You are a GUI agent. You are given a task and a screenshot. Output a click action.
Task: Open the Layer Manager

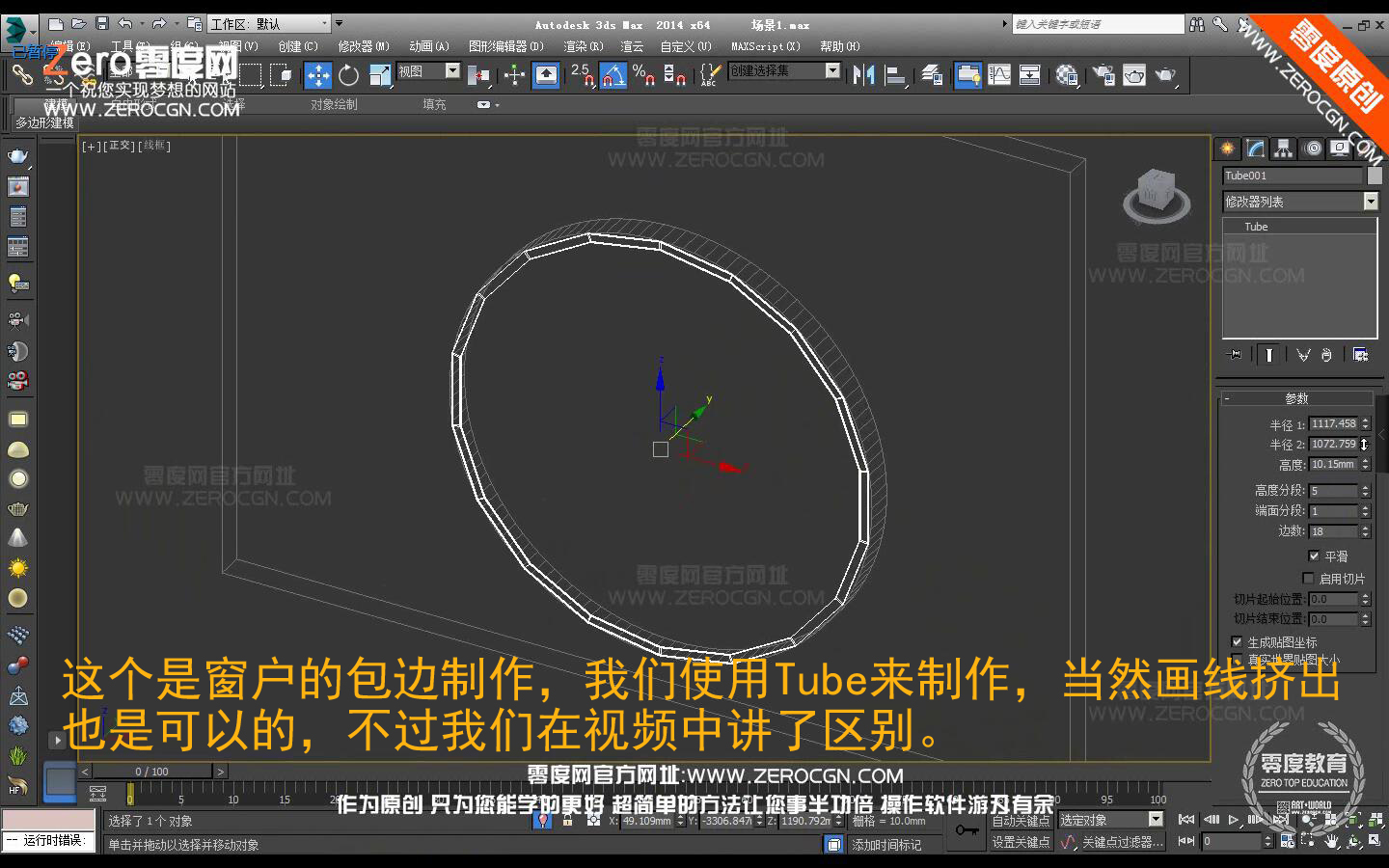[x=932, y=74]
